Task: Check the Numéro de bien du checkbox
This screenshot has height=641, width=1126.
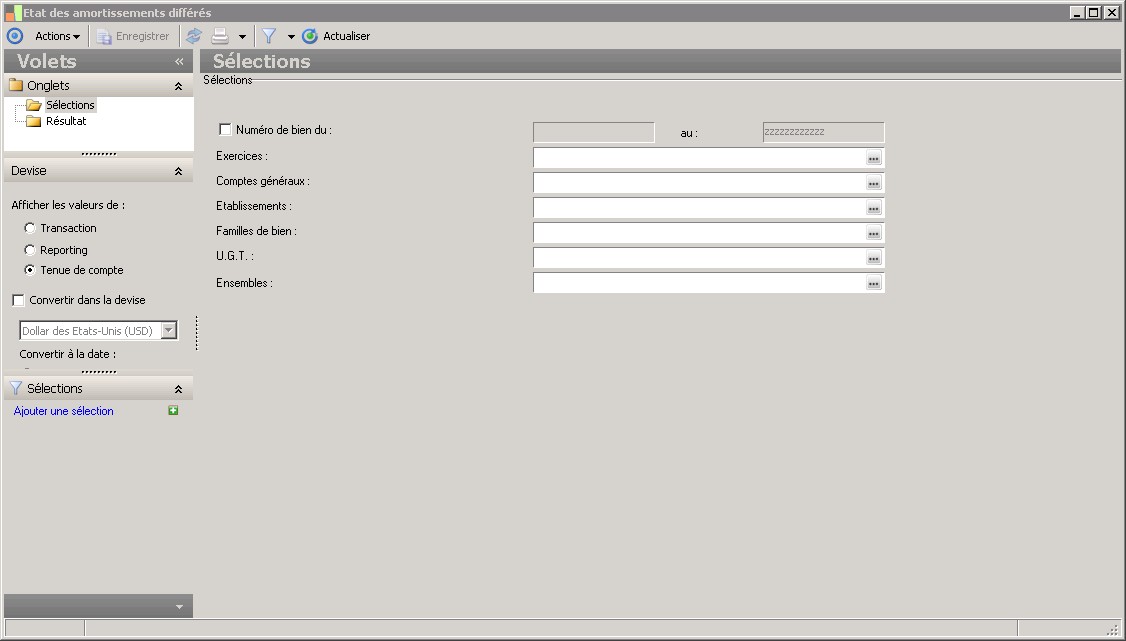Action: click(225, 129)
